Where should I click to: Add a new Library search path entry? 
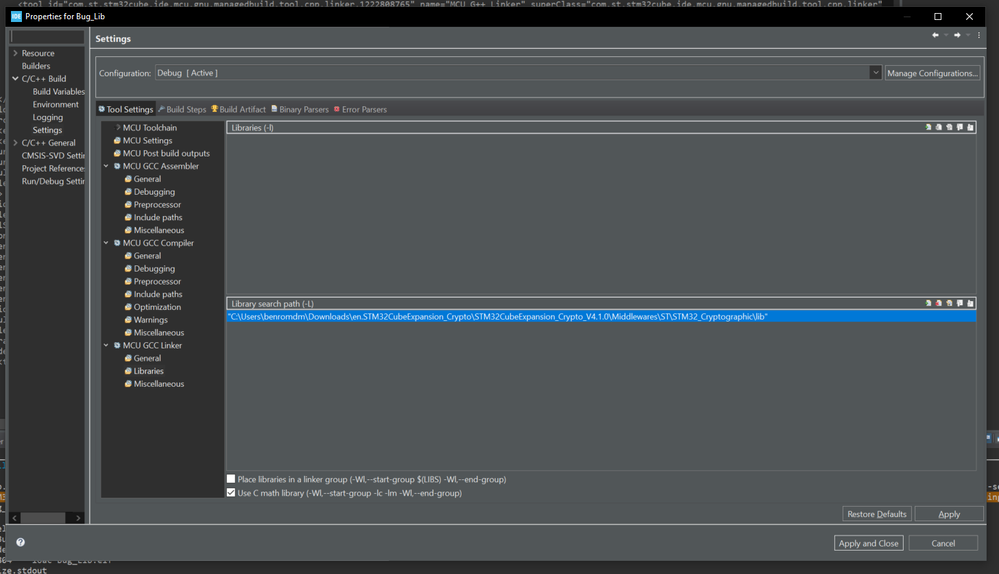[928, 303]
